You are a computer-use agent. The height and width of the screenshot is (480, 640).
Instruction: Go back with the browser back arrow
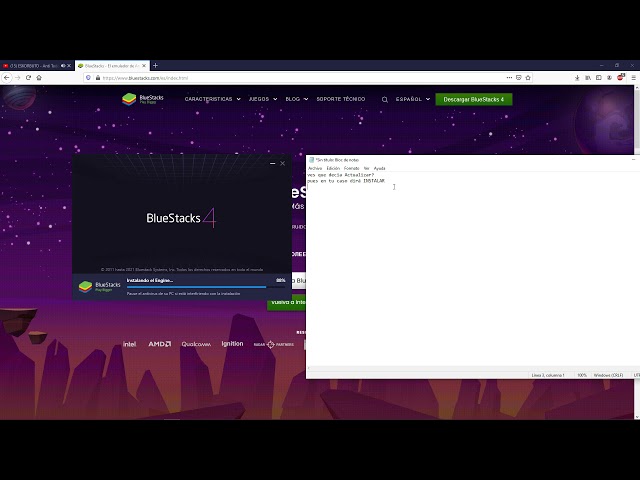(x=7, y=78)
